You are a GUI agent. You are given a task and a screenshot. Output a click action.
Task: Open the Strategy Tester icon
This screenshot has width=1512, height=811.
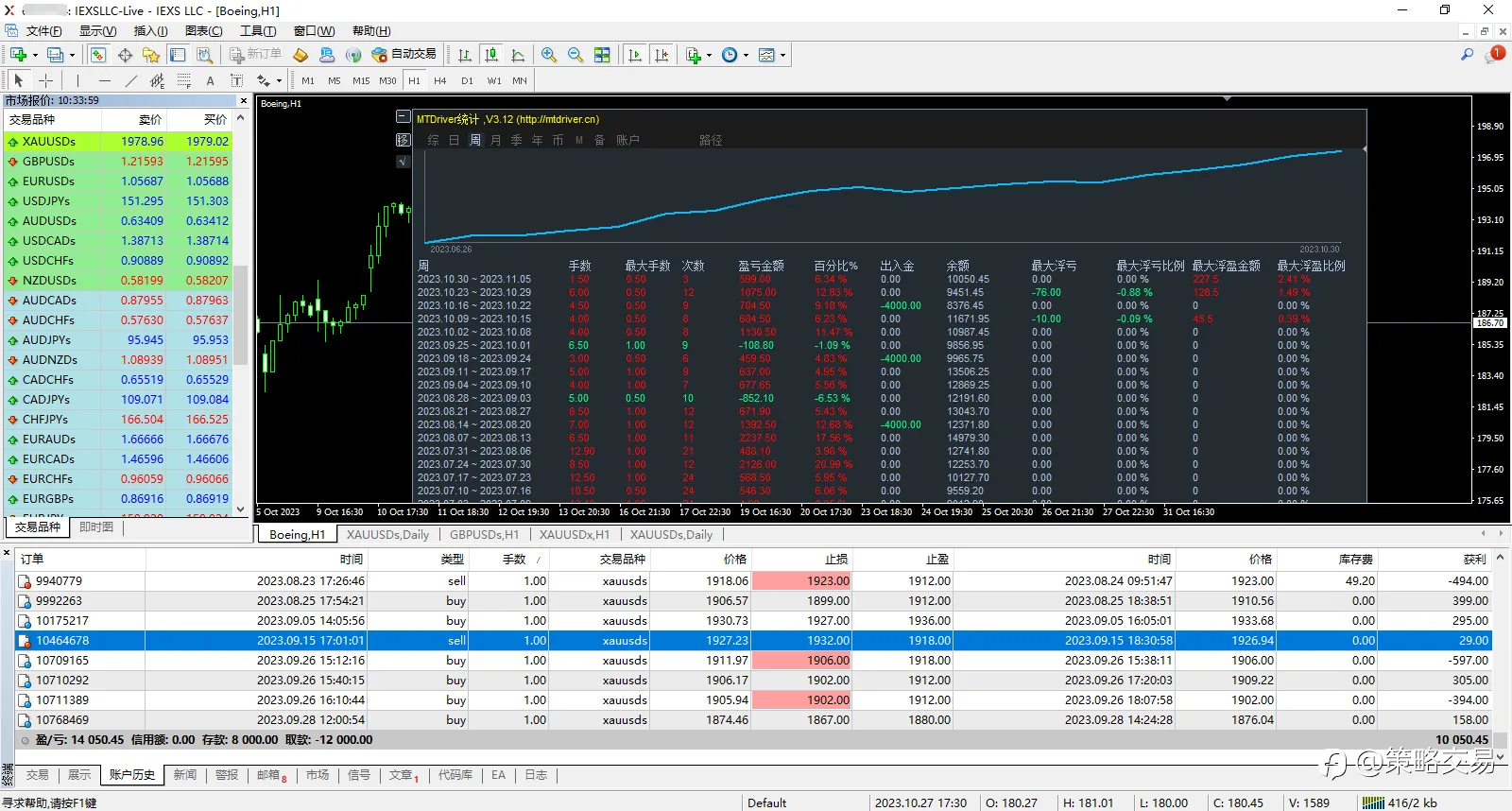[204, 55]
